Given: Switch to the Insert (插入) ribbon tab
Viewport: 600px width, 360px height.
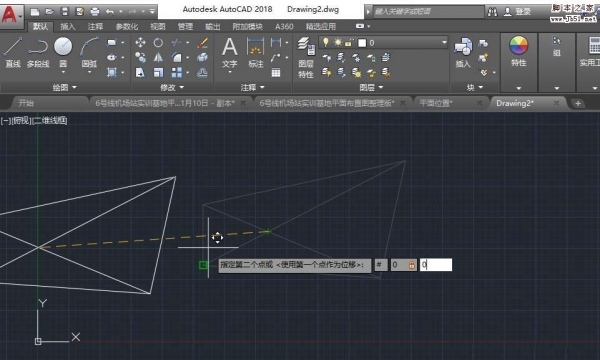Looking at the screenshot, I should pyautogui.click(x=68, y=26).
